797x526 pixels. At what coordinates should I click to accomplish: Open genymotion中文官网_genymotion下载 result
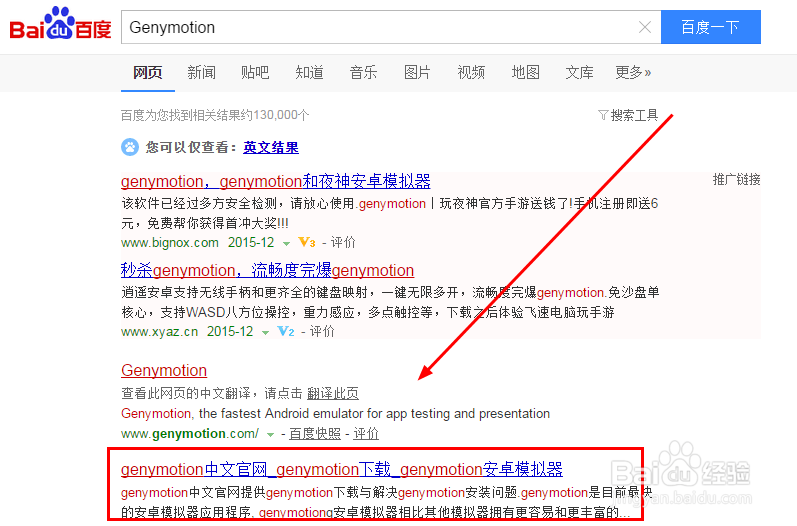point(342,470)
